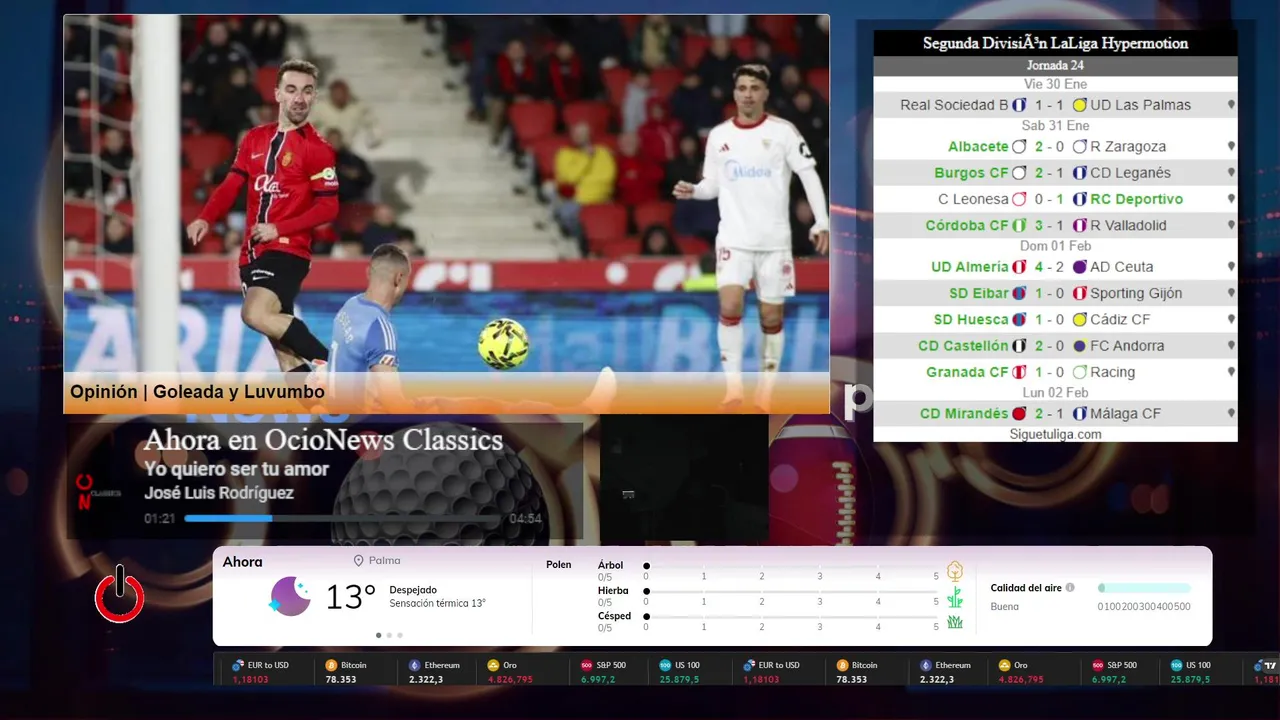Click the Segunda División LaLiga Hypermotion title

1055,43
